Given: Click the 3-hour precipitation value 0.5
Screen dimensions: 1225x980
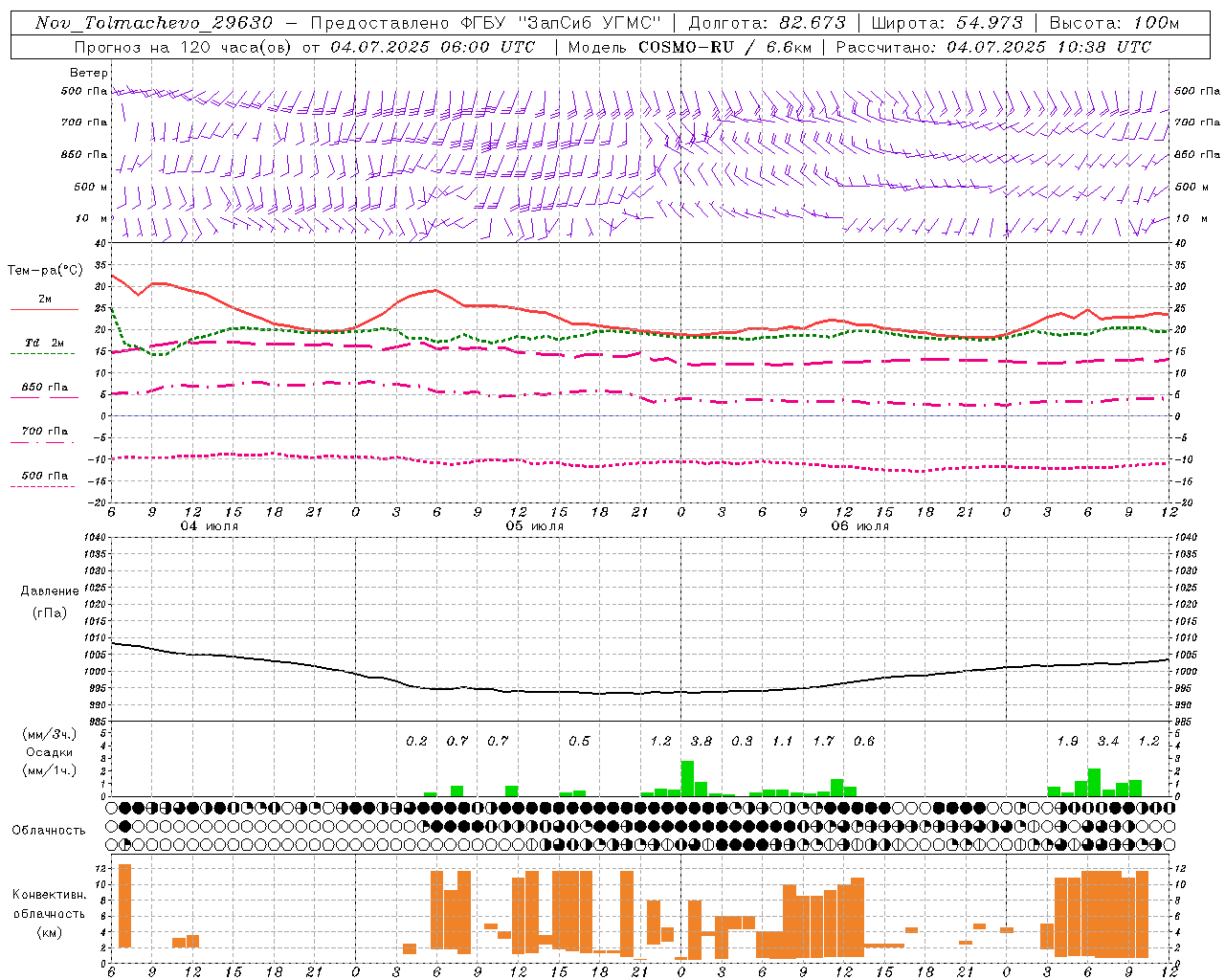Looking at the screenshot, I should (579, 741).
